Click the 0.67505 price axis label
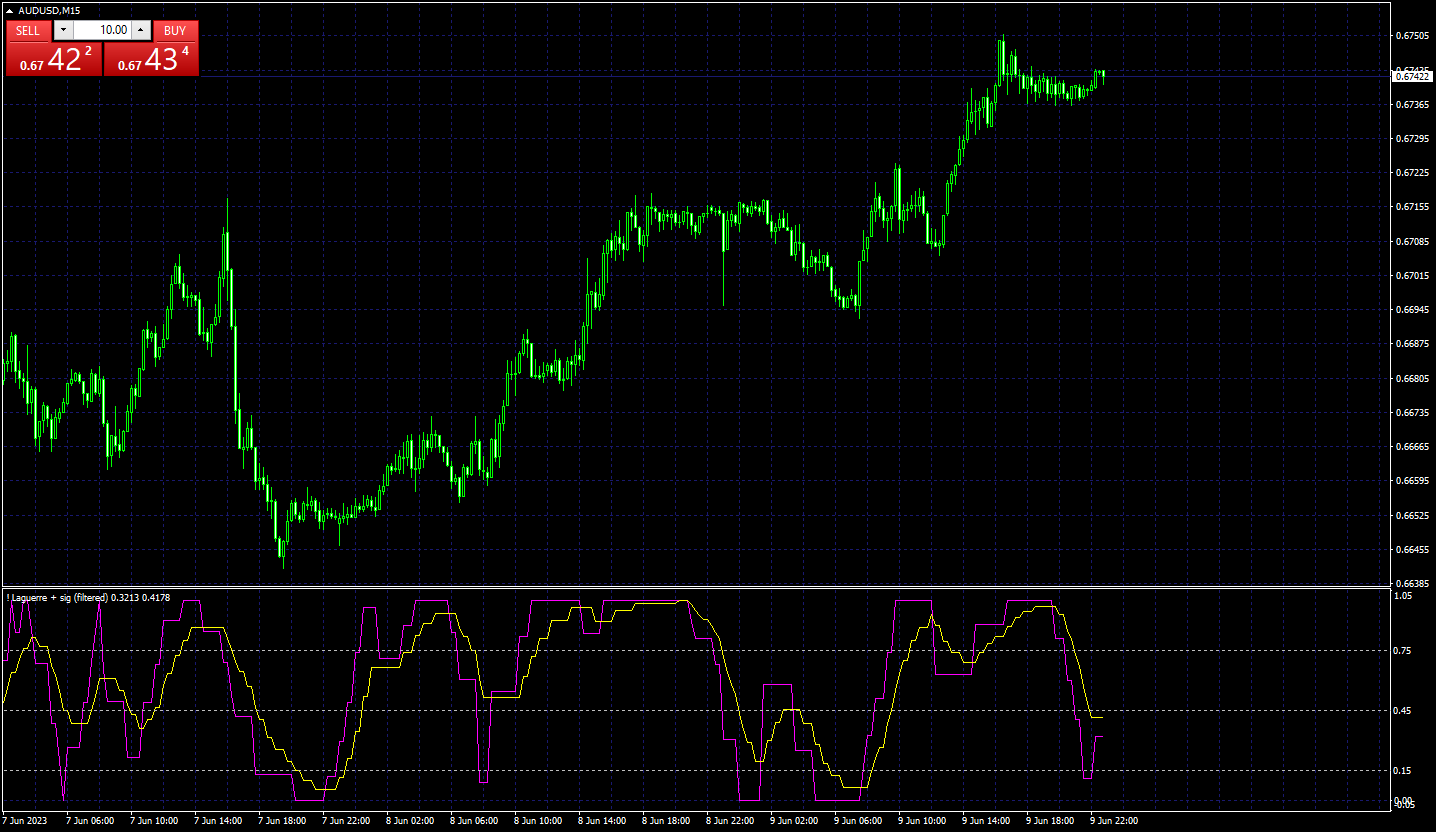The width and height of the screenshot is (1436, 832). tap(1411, 36)
